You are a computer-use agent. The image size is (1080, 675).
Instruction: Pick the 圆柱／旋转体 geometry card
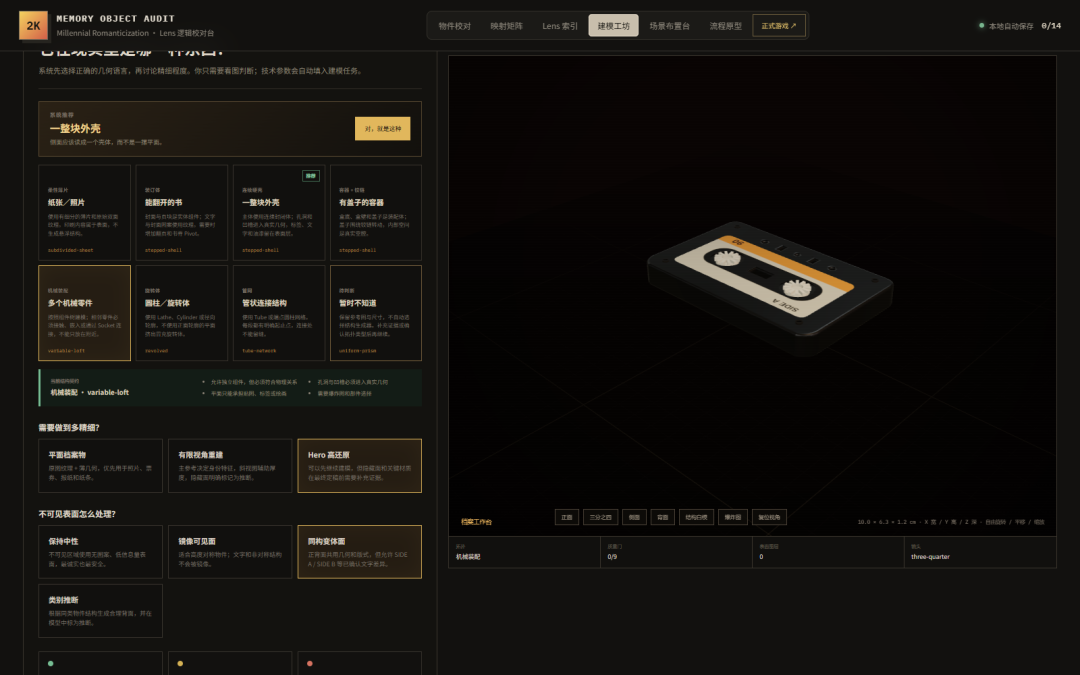pos(182,313)
